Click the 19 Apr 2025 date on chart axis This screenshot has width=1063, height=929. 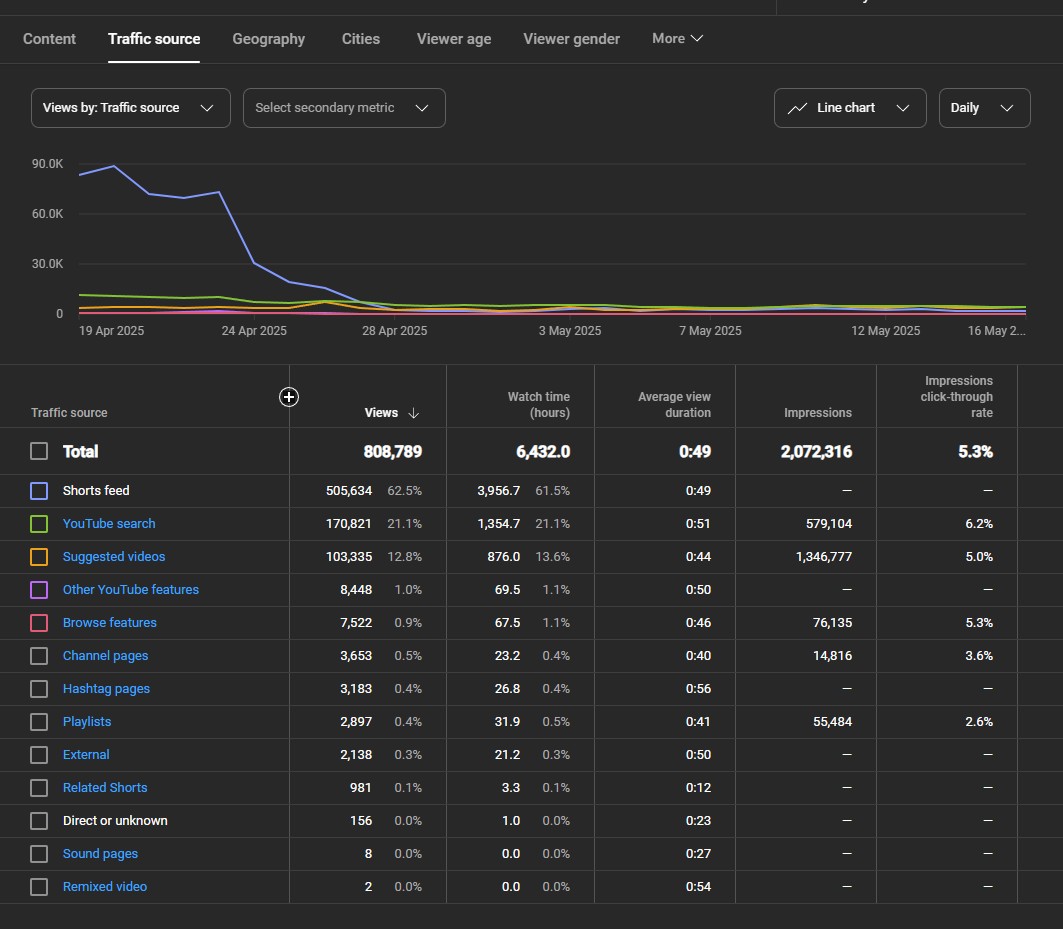(112, 331)
